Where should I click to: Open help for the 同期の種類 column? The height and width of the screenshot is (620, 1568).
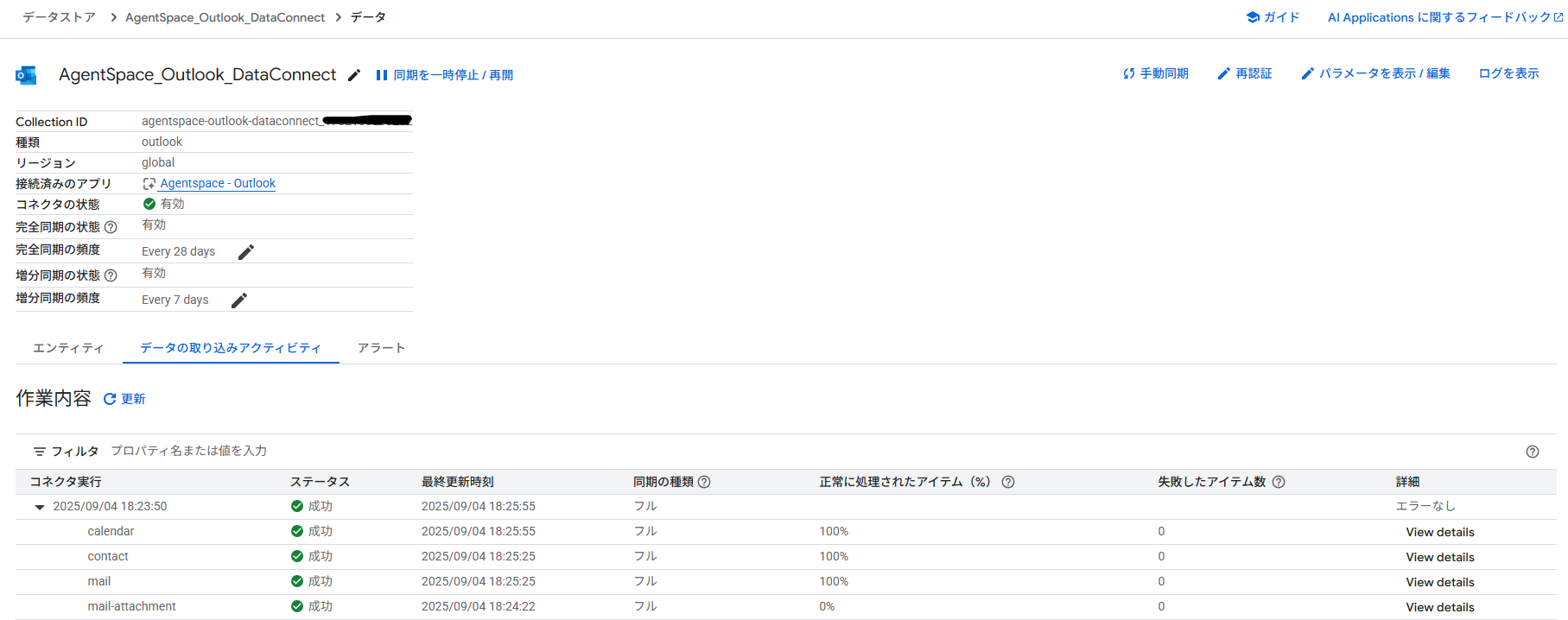click(704, 482)
